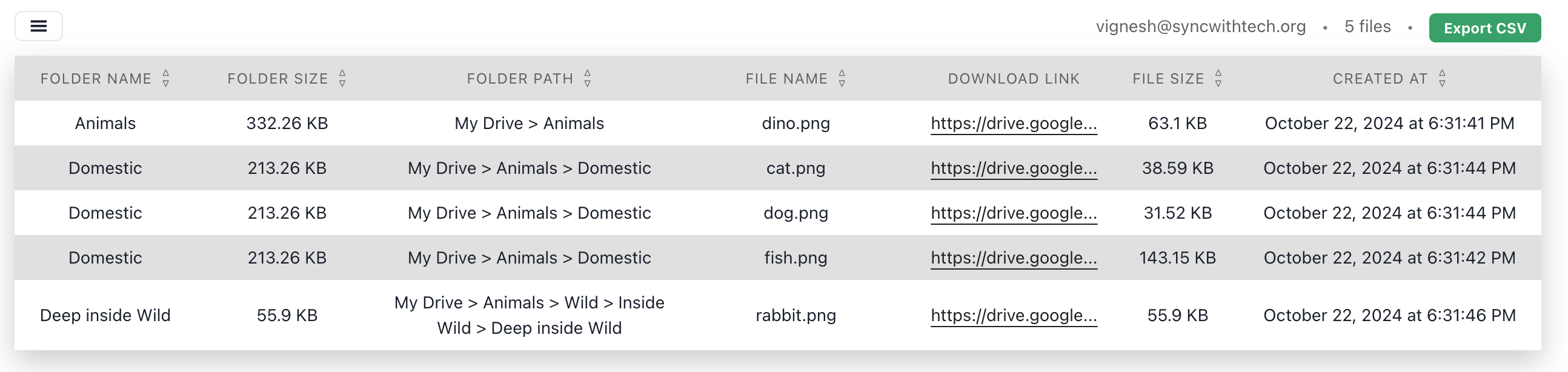
Task: Select the FOLDER PATH column header
Action: coord(519,79)
